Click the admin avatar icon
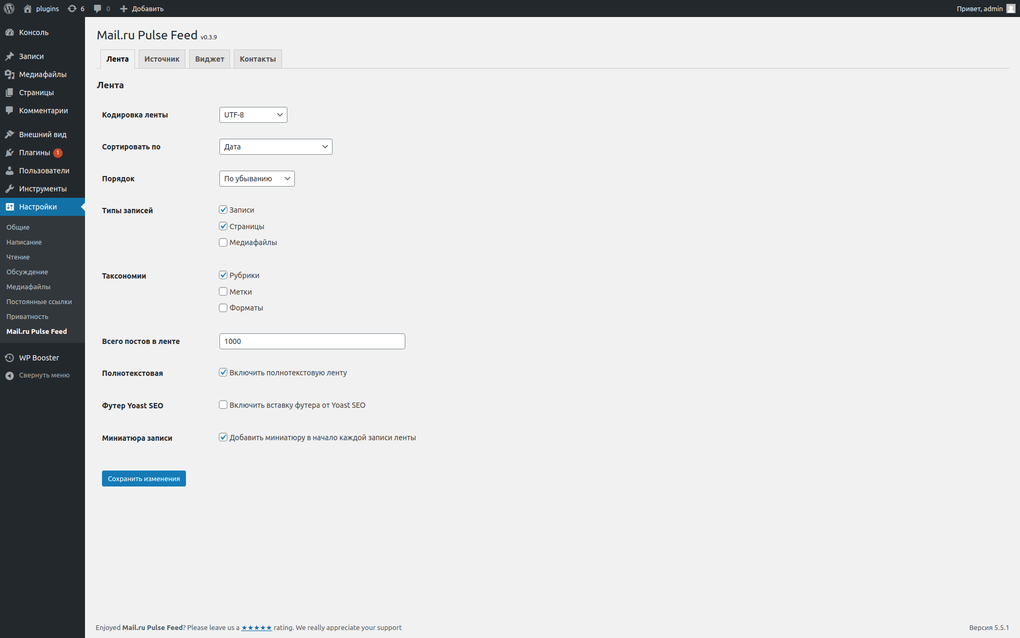The image size is (1020, 638). pos(1010,8)
